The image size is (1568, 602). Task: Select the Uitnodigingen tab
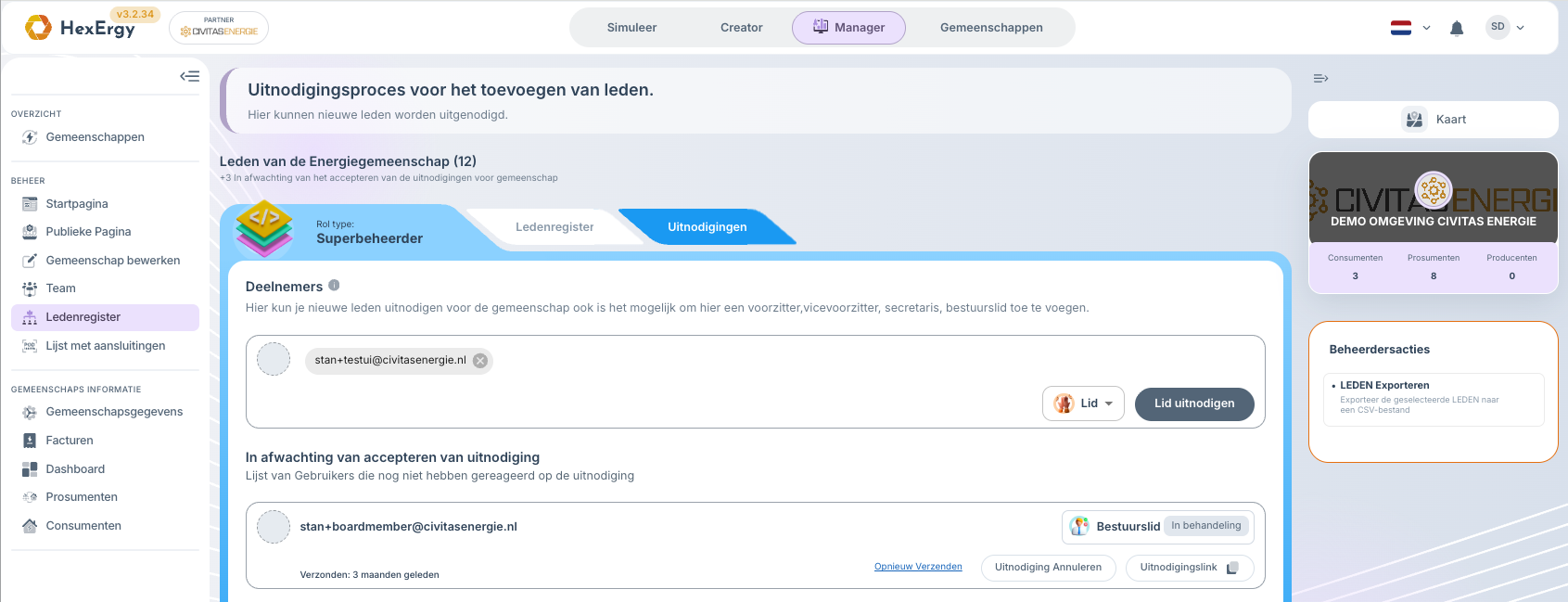(707, 227)
